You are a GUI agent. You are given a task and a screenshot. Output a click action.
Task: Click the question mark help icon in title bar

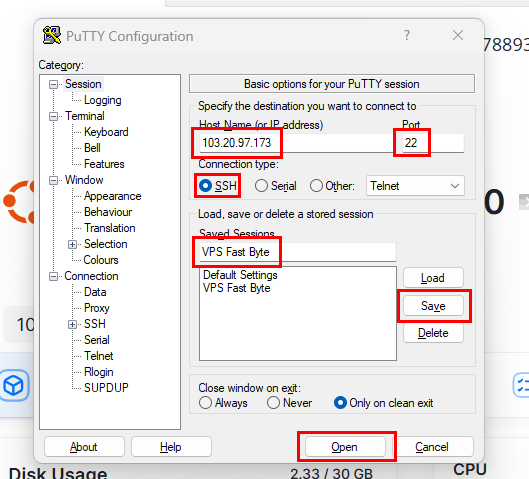click(407, 35)
